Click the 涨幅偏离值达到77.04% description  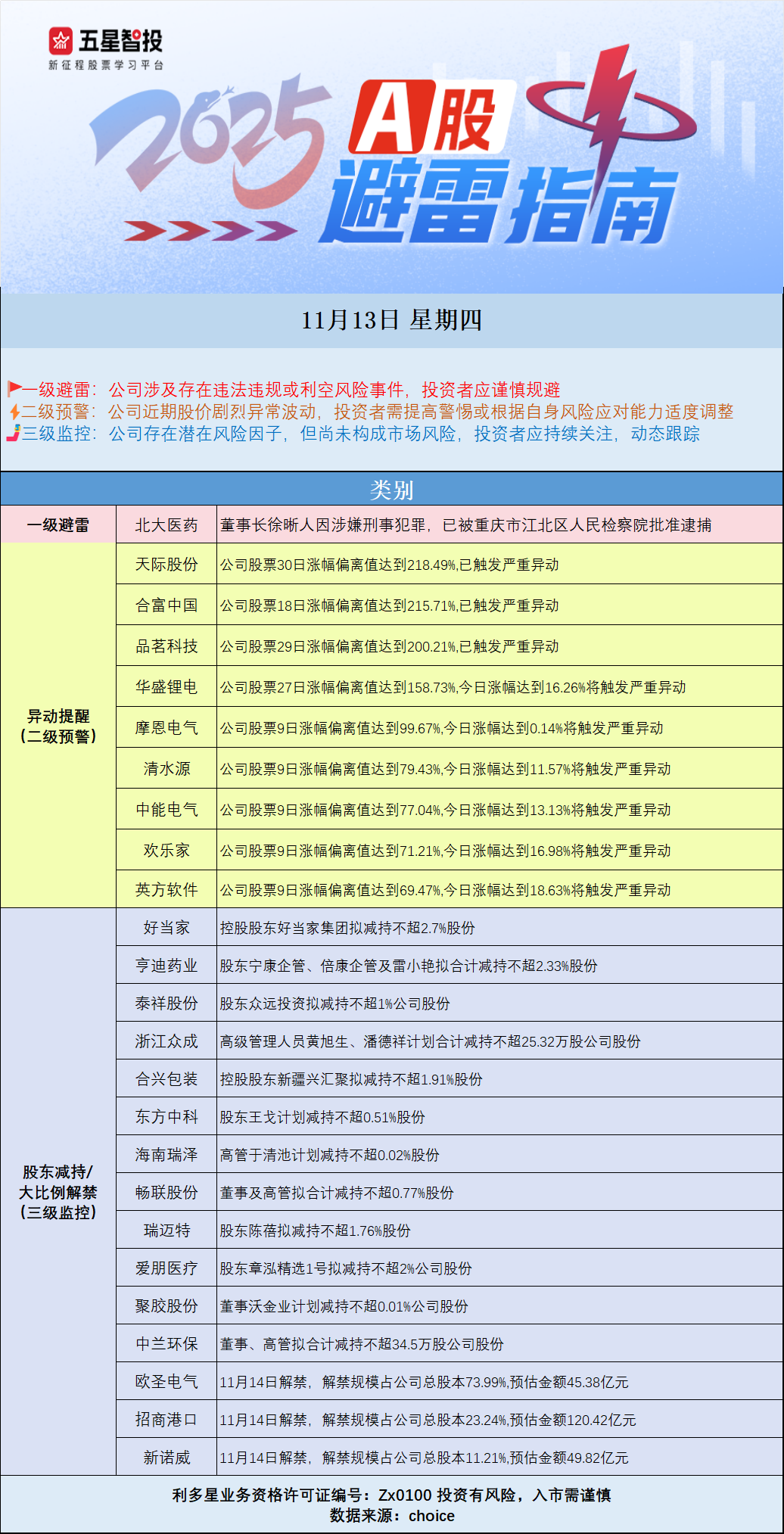[x=445, y=810]
